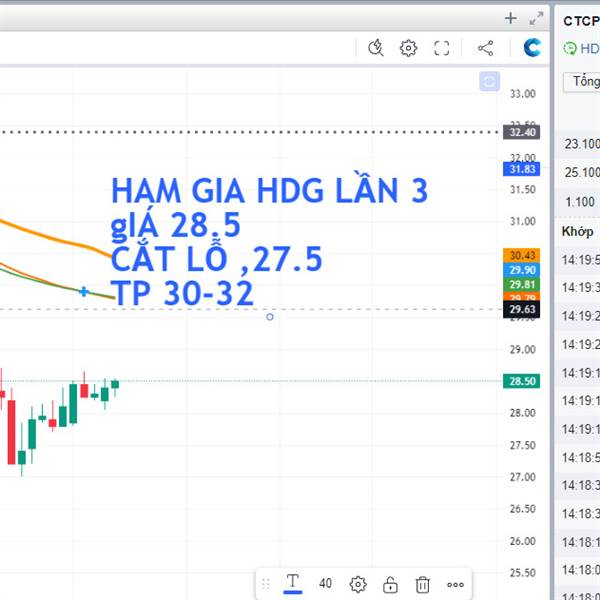Open more options three dots

455,584
